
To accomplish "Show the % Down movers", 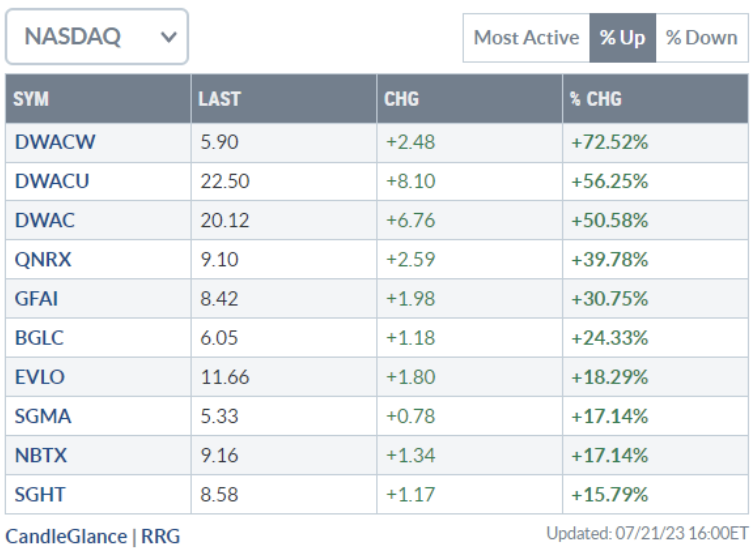I will (701, 38).
